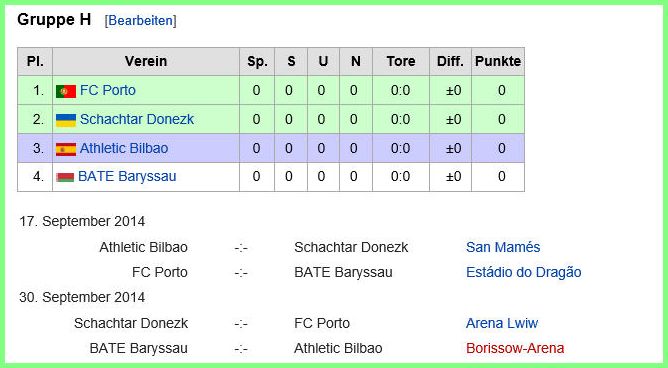Click the Verein column header
Image resolution: width=668 pixels, height=368 pixels.
pyautogui.click(x=146, y=61)
